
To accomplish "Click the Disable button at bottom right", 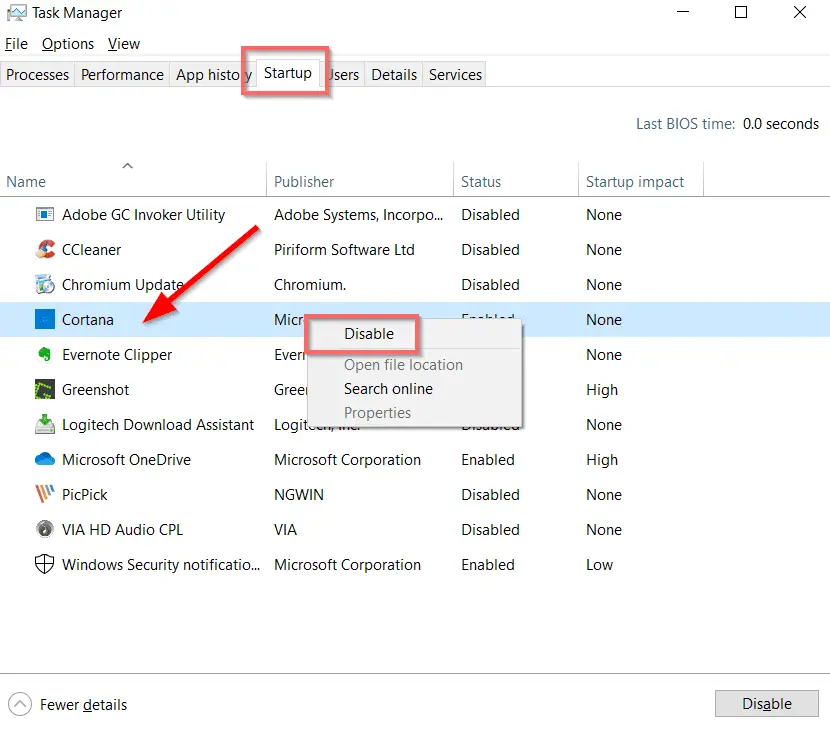I will pos(766,703).
